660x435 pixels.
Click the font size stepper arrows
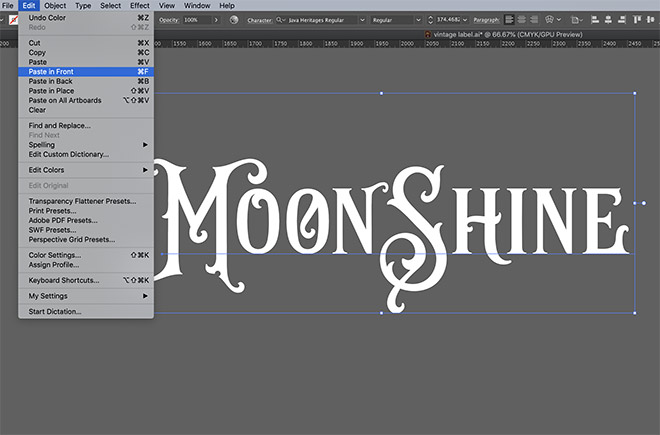pos(431,20)
